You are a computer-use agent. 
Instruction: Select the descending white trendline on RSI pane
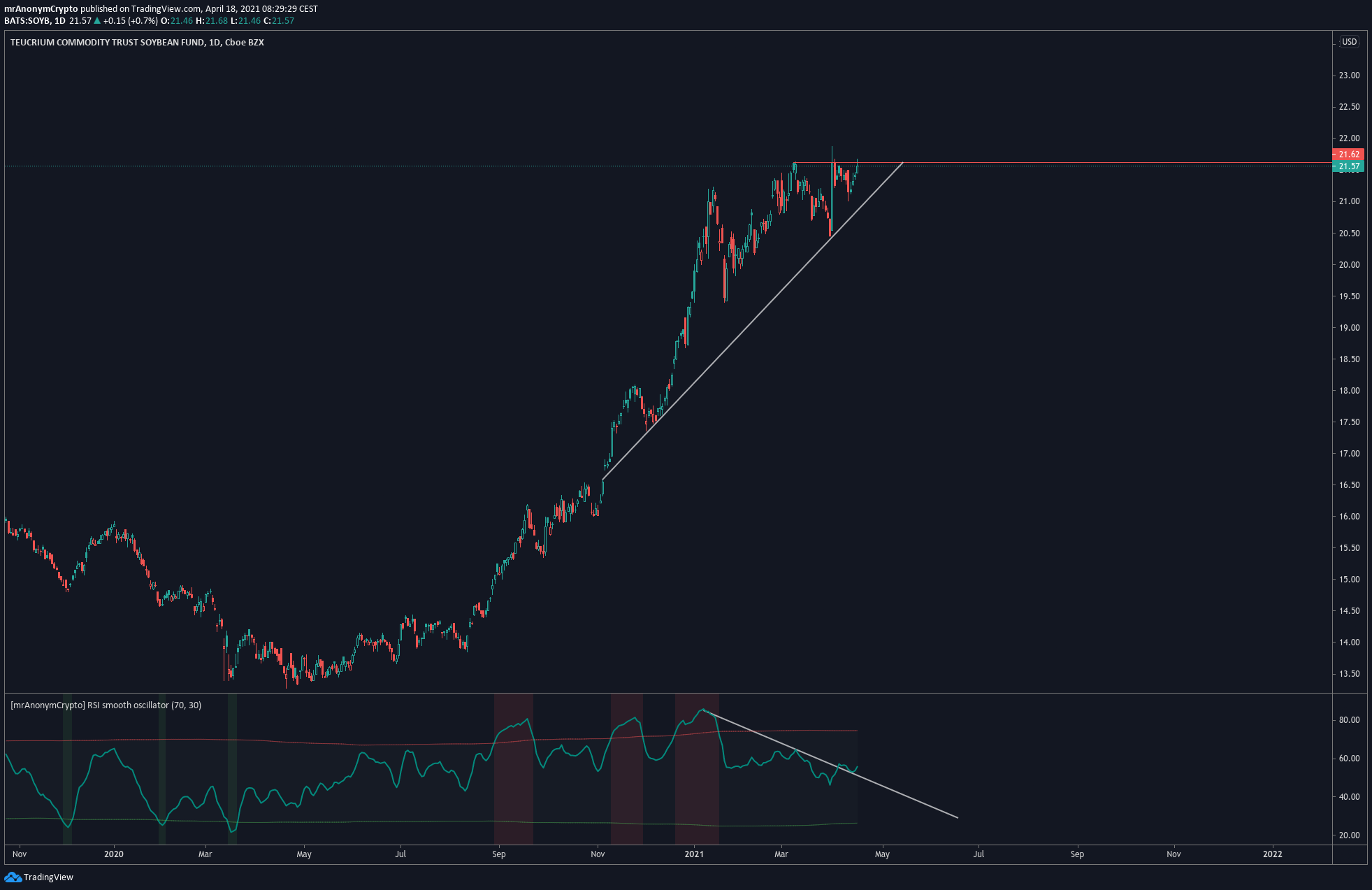point(831,764)
